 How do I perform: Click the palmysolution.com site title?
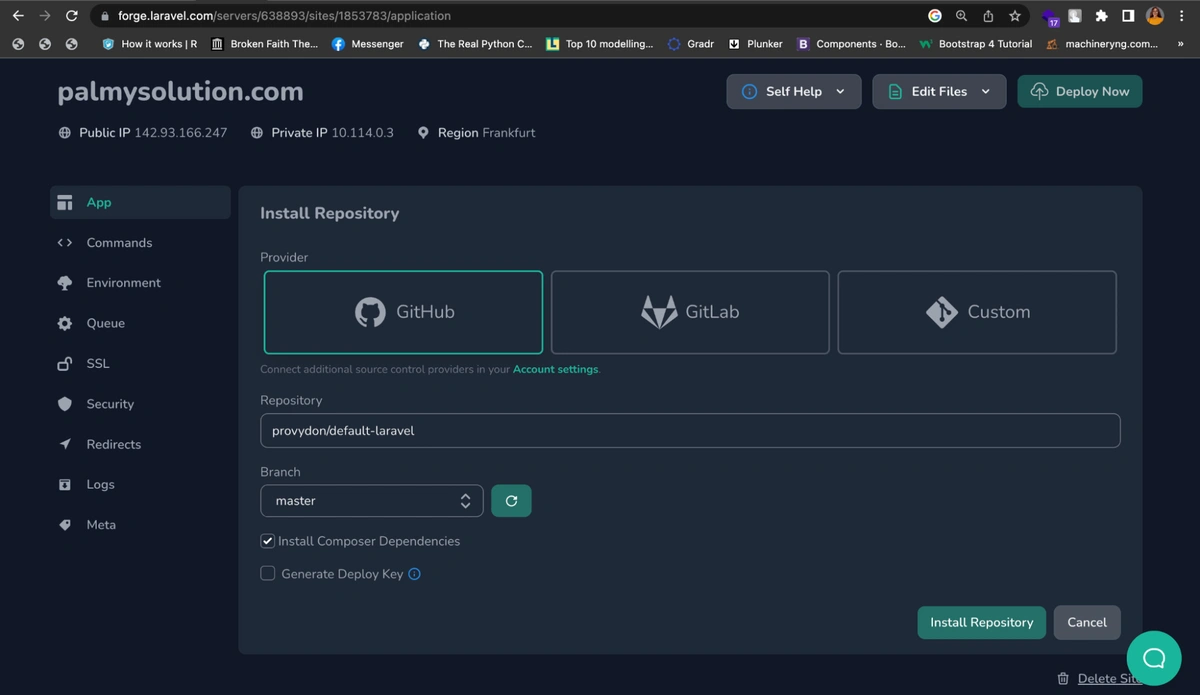point(180,92)
